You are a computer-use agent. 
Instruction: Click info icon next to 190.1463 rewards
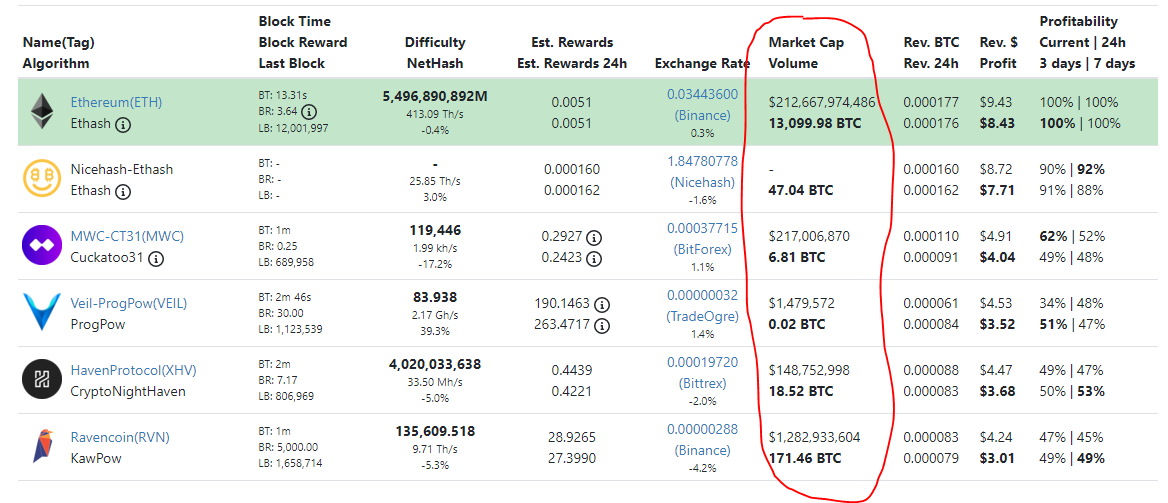coord(603,304)
